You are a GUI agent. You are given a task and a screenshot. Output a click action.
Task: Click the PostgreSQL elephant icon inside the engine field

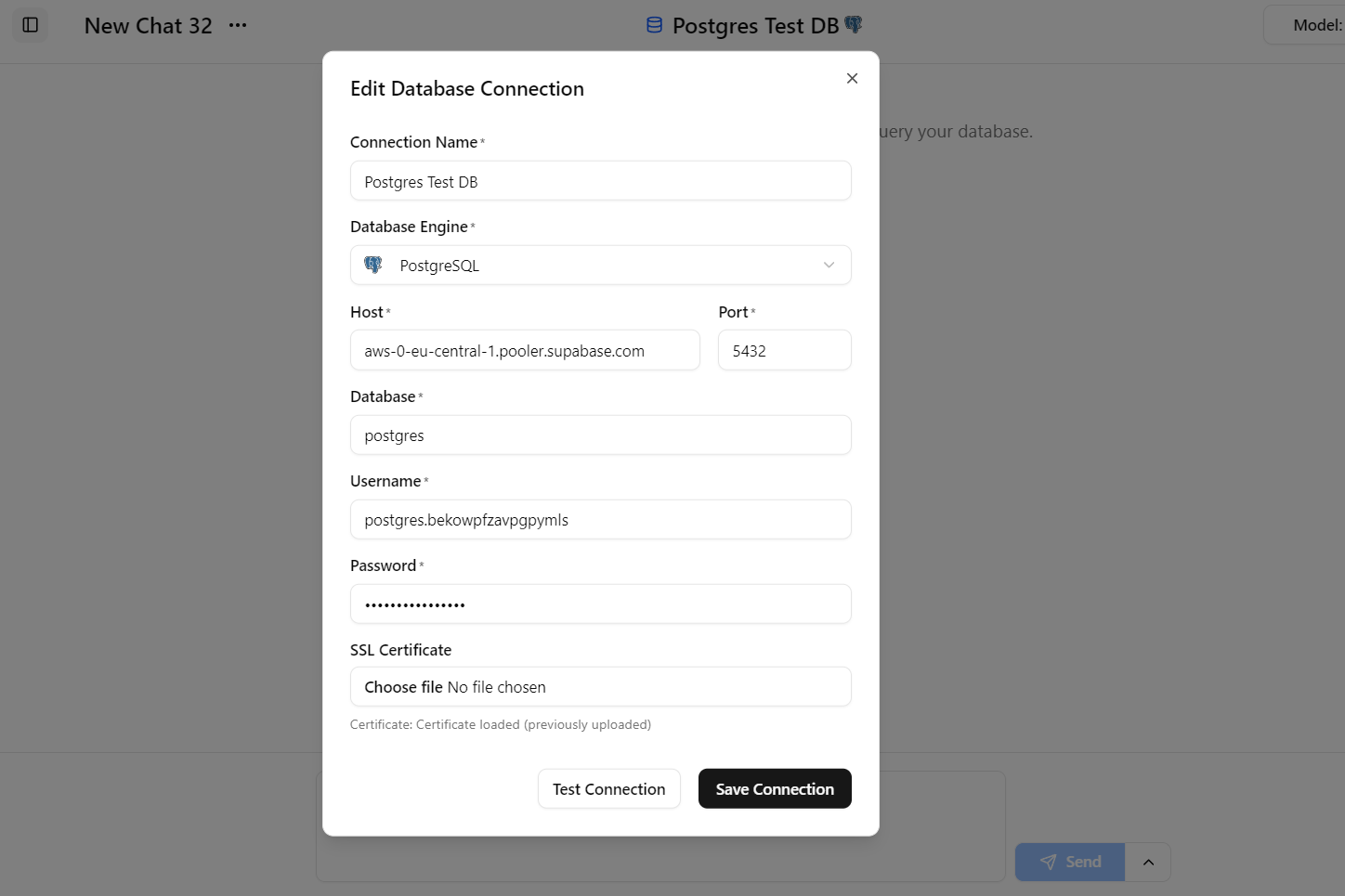point(372,265)
